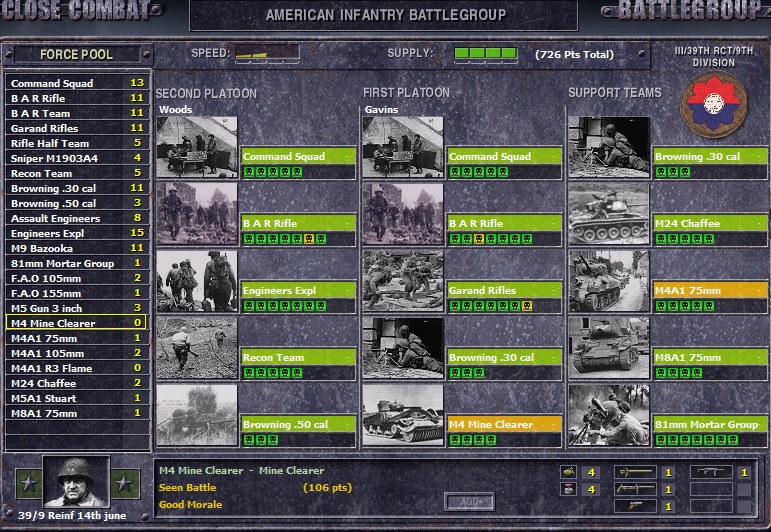Click Woods commander name label
This screenshot has height=532, width=771.
175,109
